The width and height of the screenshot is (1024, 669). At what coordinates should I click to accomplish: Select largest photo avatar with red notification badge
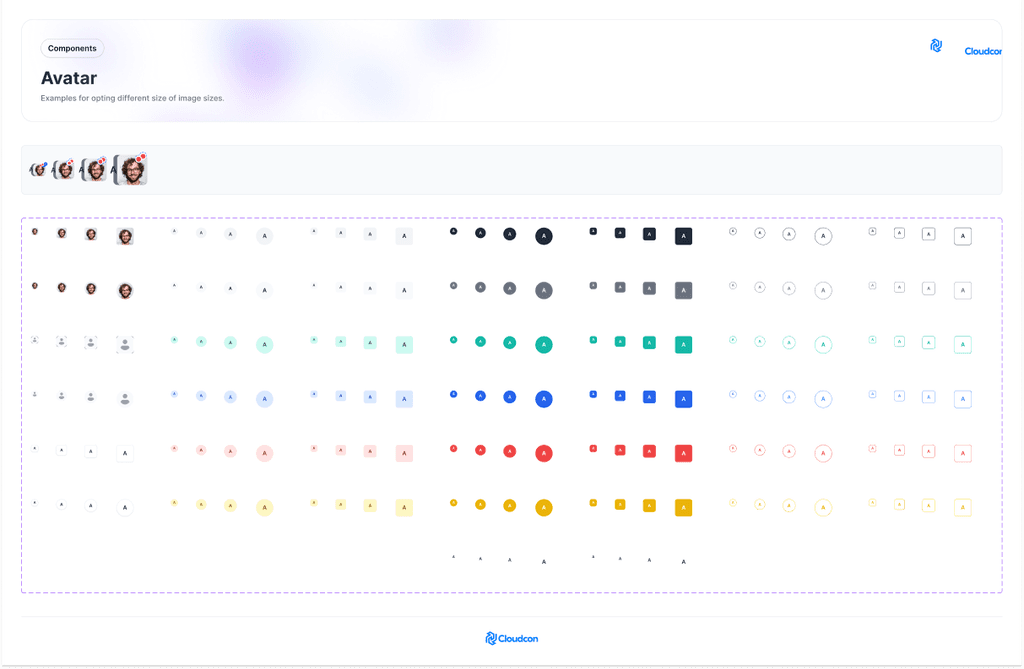[132, 170]
